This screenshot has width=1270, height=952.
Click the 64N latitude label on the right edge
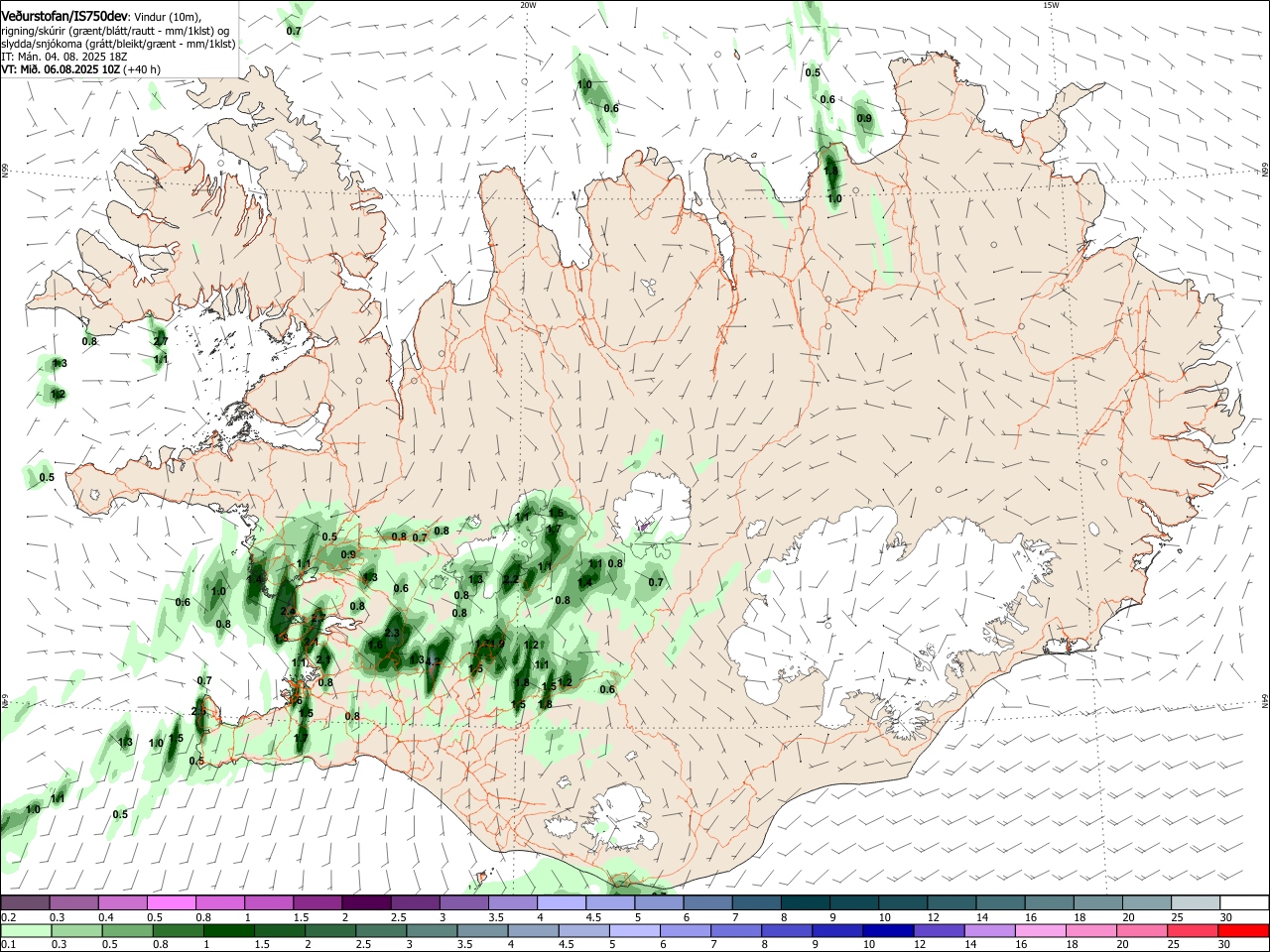[1265, 700]
